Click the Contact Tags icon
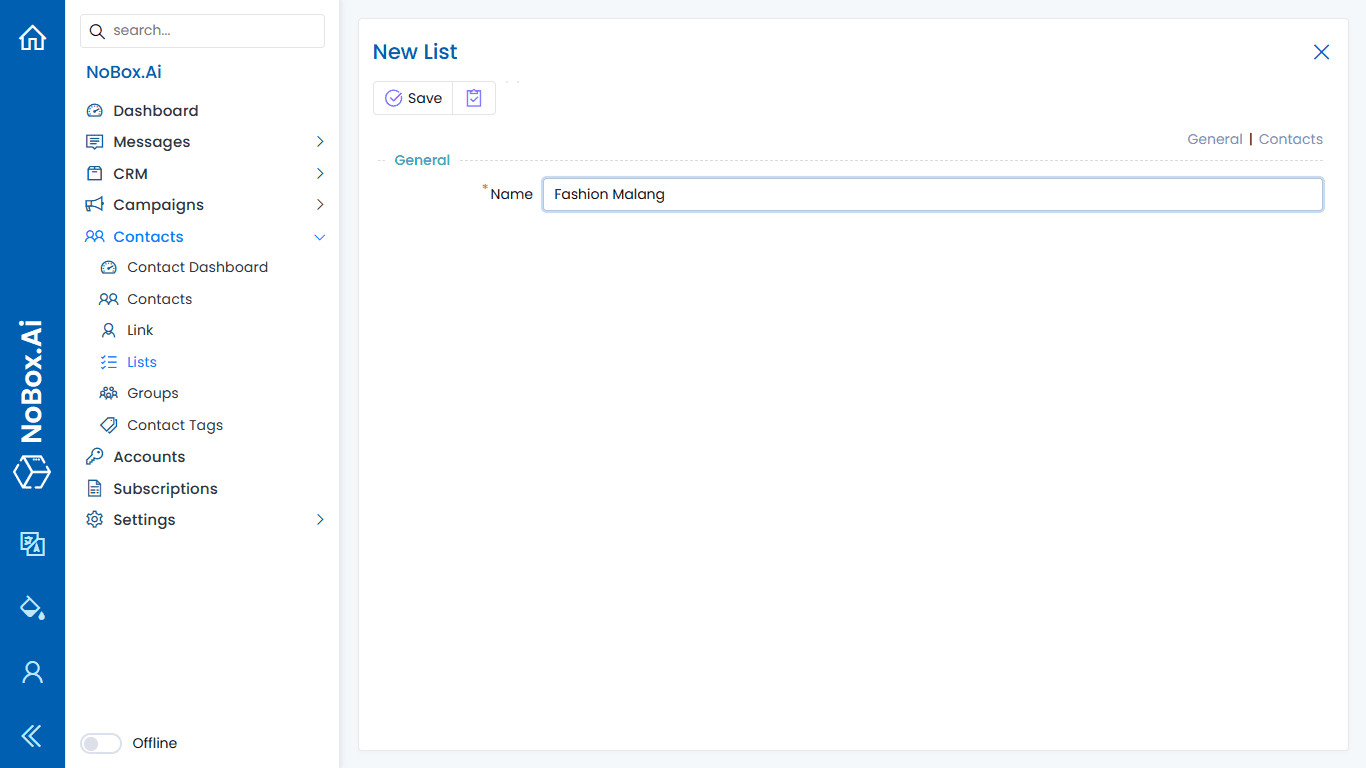The image size is (1366, 768). 109,424
